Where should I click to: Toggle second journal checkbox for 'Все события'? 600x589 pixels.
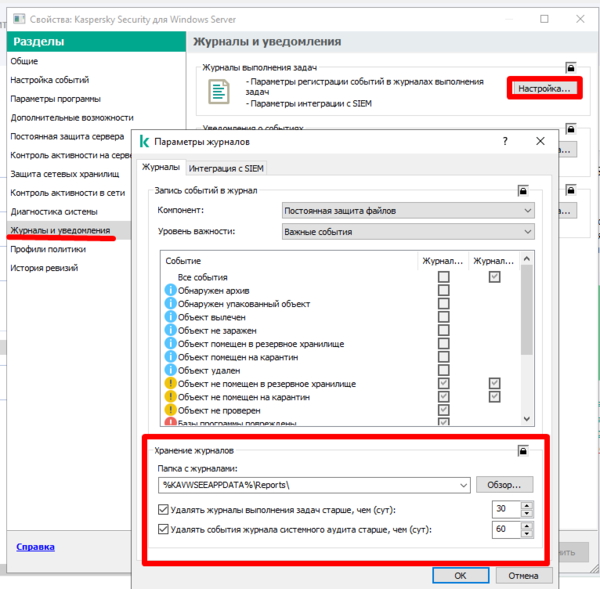(x=494, y=277)
